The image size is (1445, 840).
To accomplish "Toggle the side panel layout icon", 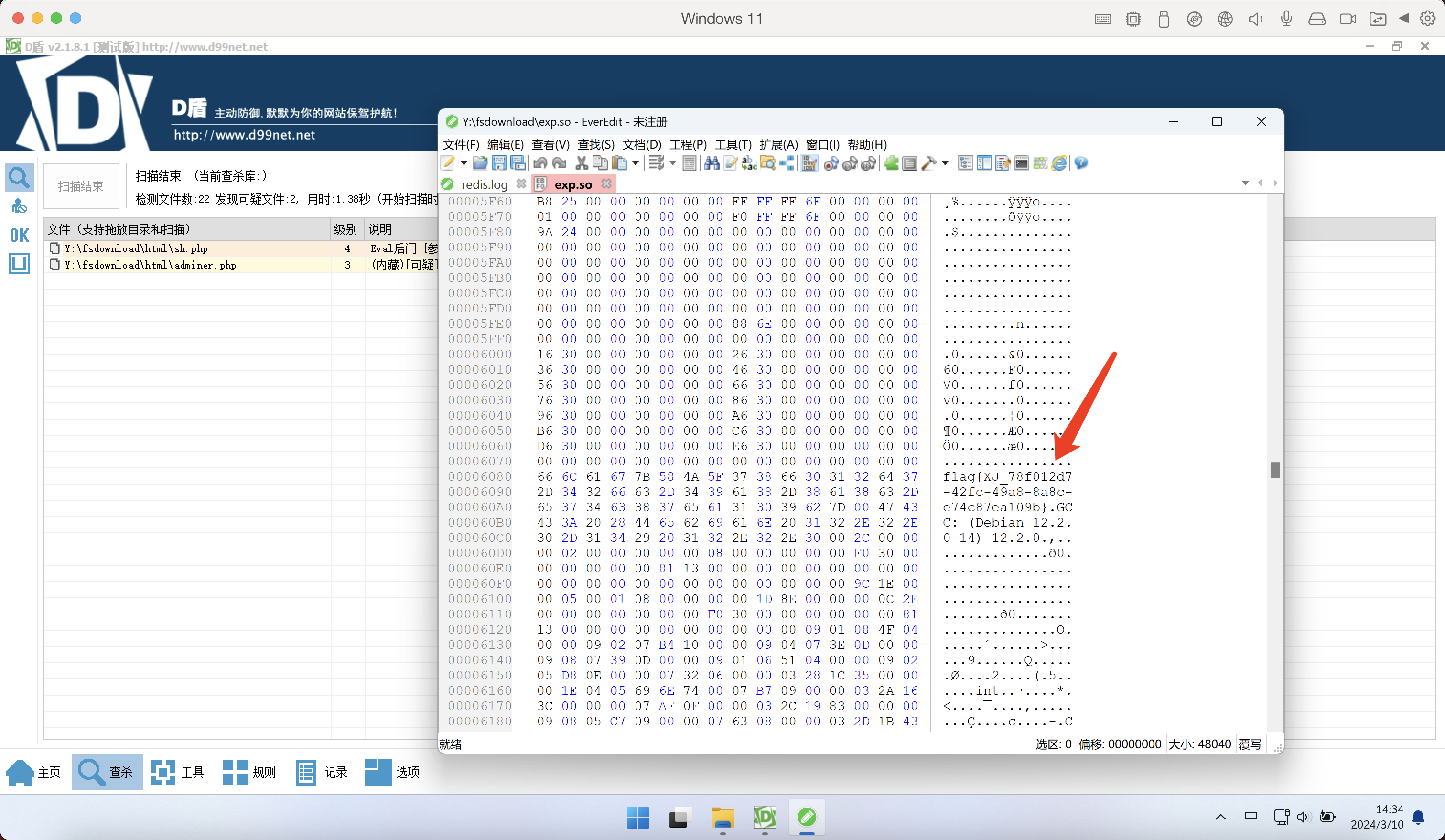I will point(984,163).
